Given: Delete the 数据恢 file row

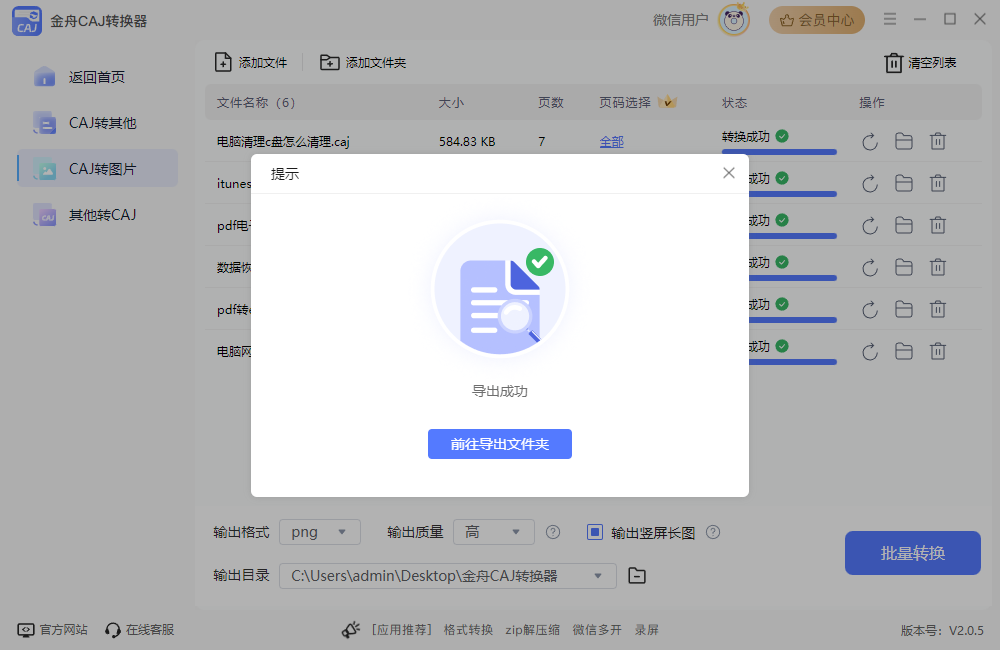Looking at the screenshot, I should [938, 267].
